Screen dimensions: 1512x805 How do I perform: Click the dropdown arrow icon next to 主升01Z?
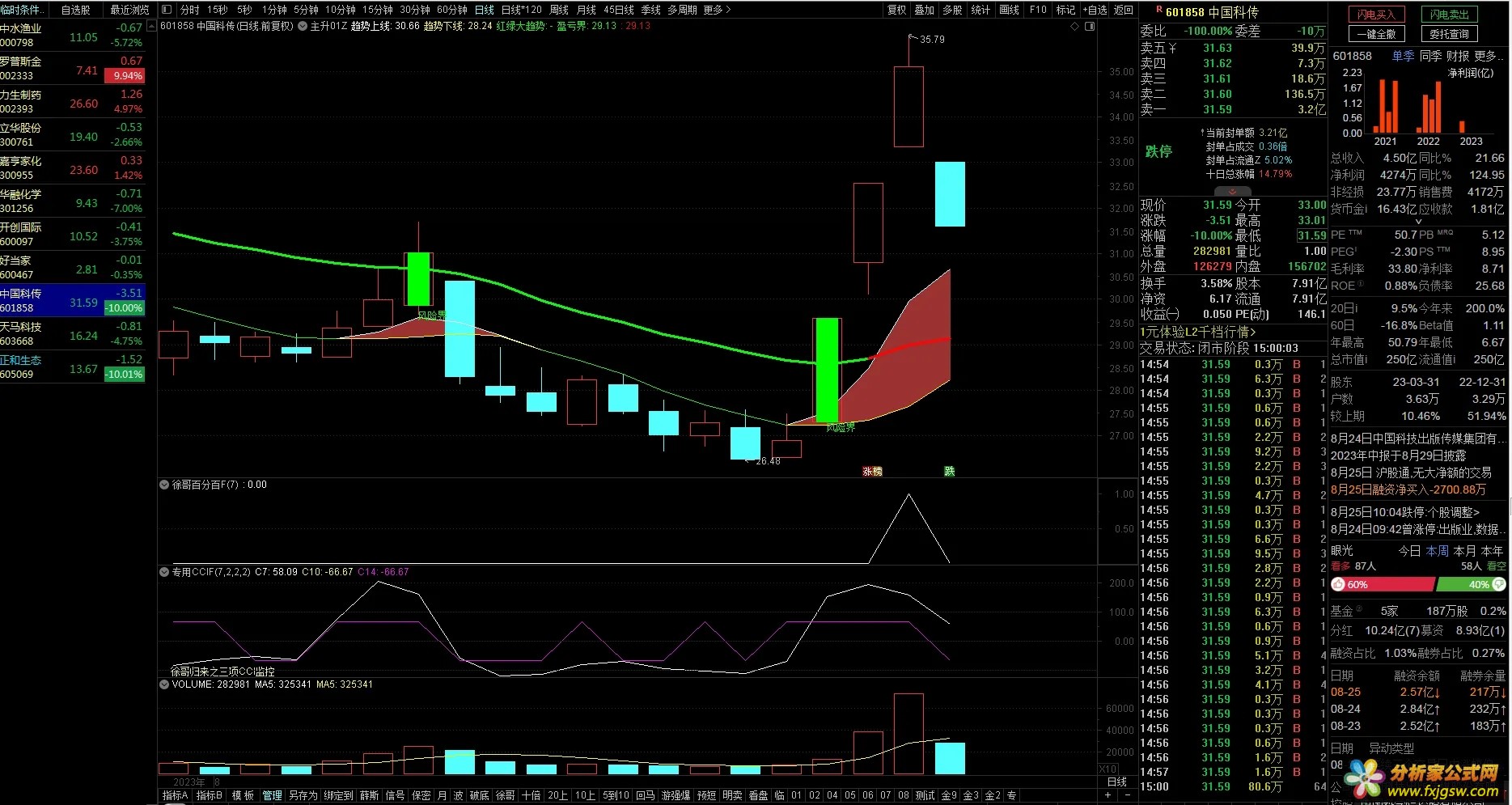(303, 26)
